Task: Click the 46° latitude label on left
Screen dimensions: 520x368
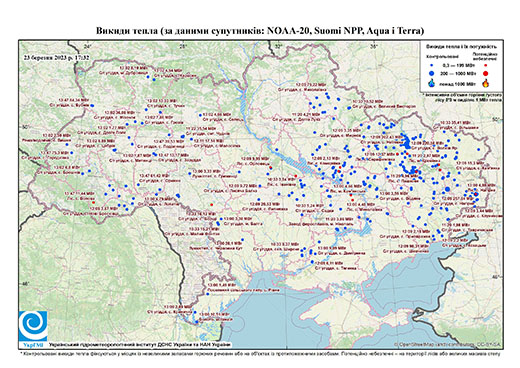Action: pos(25,284)
